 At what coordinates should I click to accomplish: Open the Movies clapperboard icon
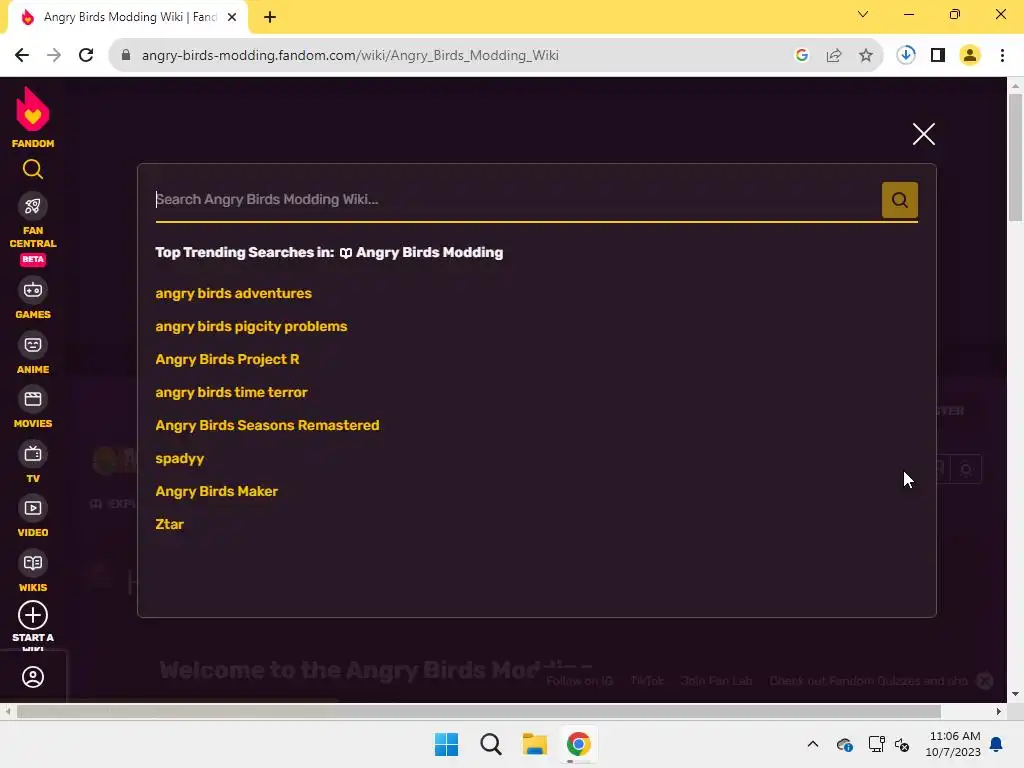click(33, 399)
